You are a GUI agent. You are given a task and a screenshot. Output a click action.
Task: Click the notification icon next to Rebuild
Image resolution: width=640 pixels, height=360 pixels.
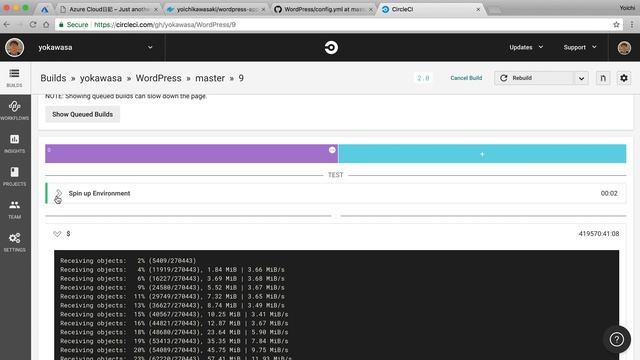tap(603, 78)
